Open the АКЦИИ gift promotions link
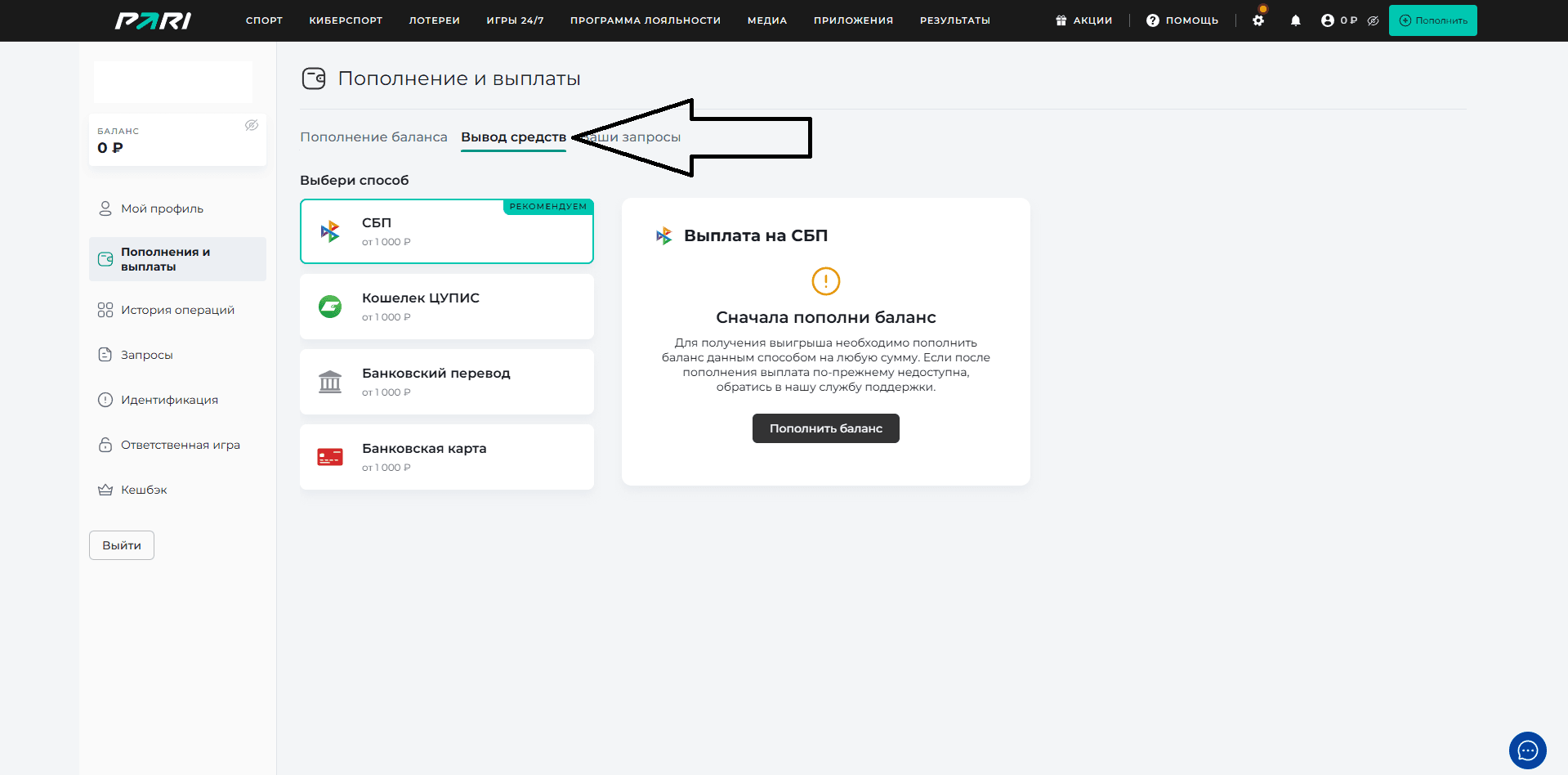The image size is (1568, 775). [x=1083, y=20]
